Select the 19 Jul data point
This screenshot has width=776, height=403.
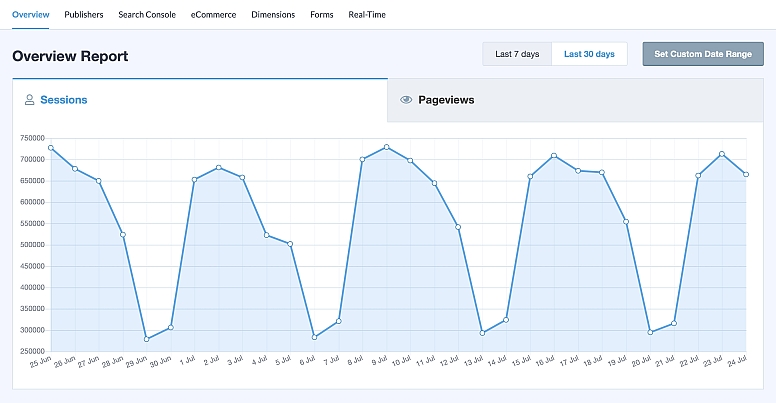pyautogui.click(x=626, y=222)
